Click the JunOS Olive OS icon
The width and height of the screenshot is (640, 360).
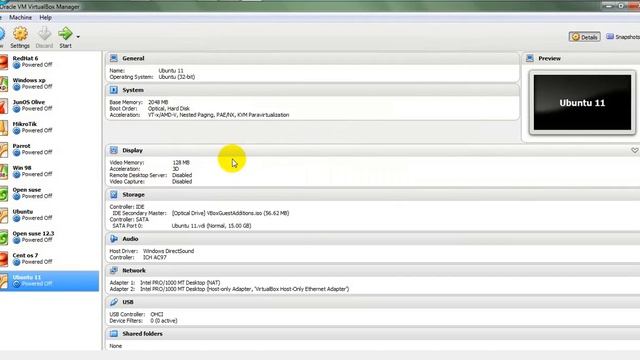coord(4,106)
